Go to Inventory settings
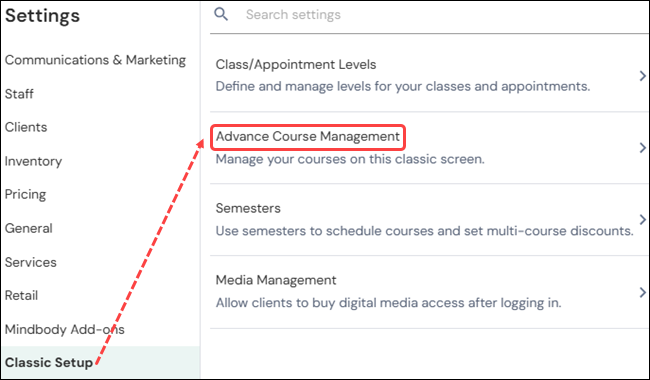Image resolution: width=650 pixels, height=380 pixels. [33, 161]
